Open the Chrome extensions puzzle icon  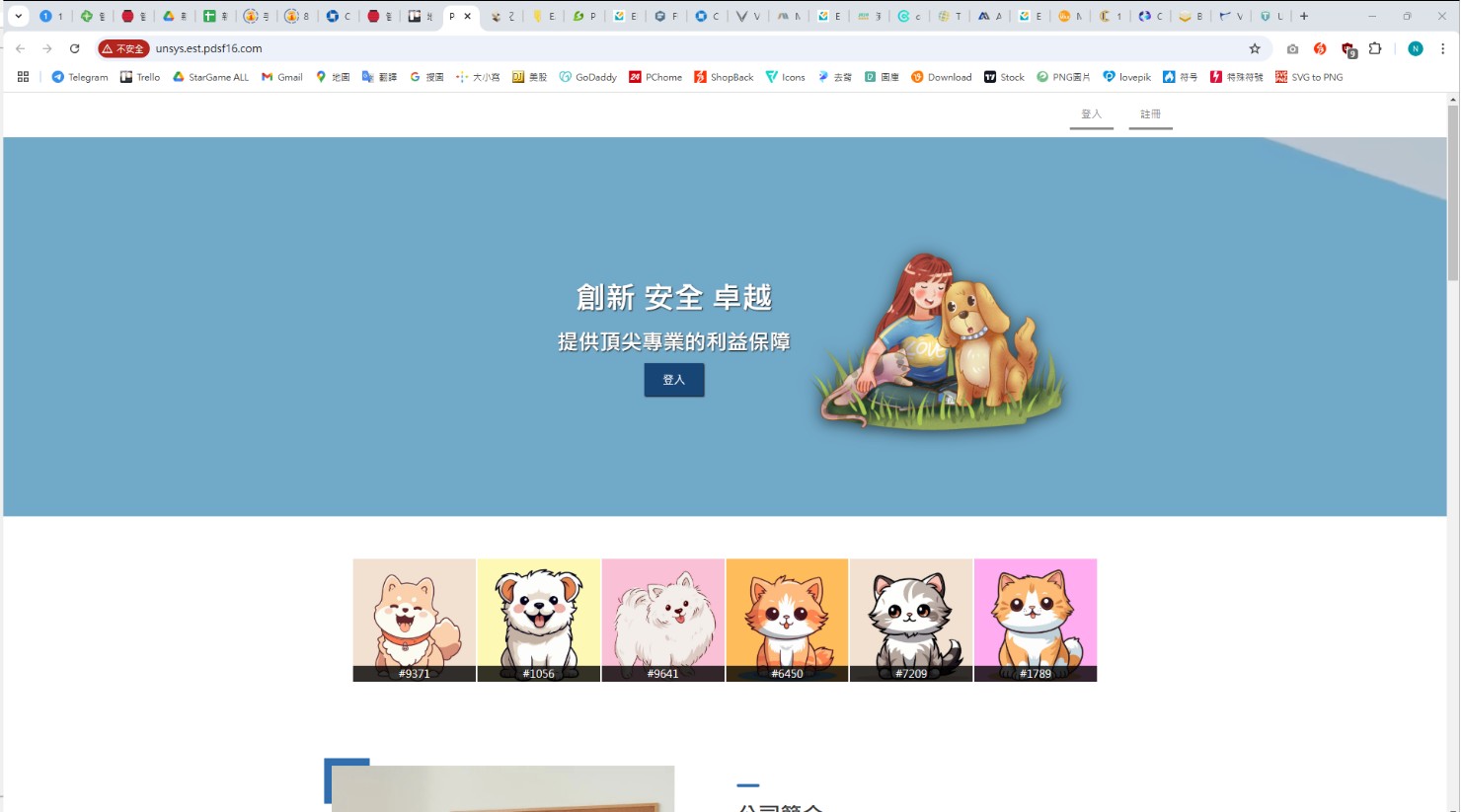[1375, 48]
